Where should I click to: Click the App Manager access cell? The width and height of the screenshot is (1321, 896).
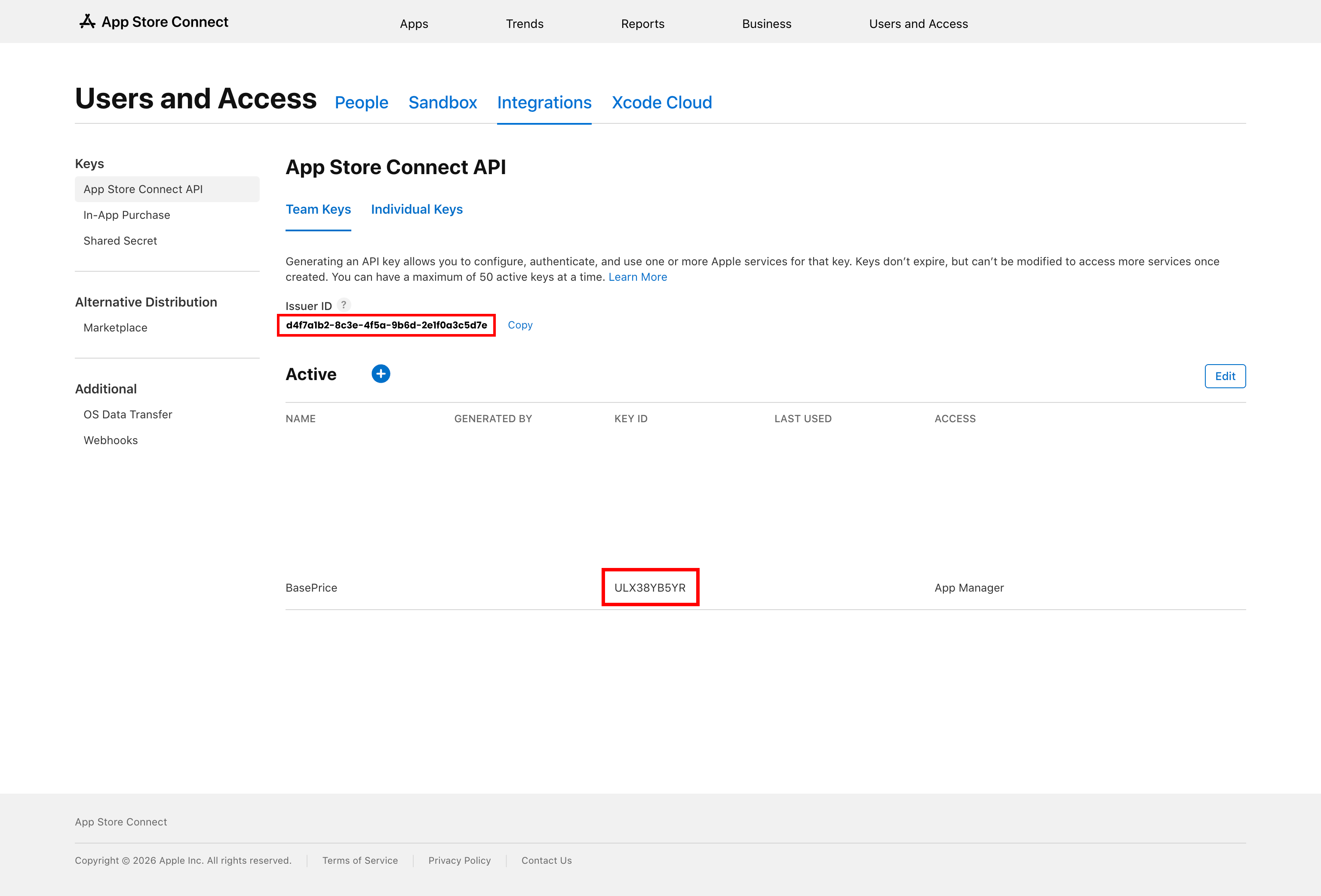pyautogui.click(x=969, y=587)
